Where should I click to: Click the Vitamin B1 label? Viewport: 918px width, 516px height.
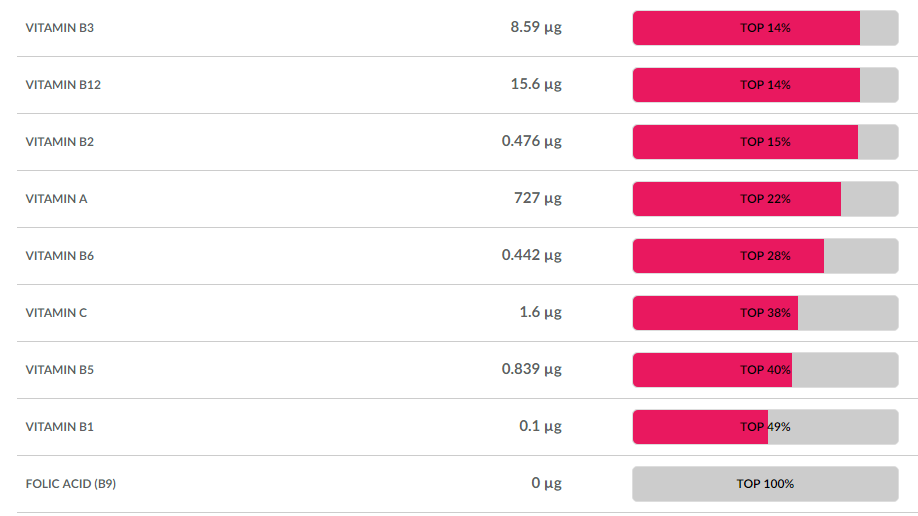60,427
